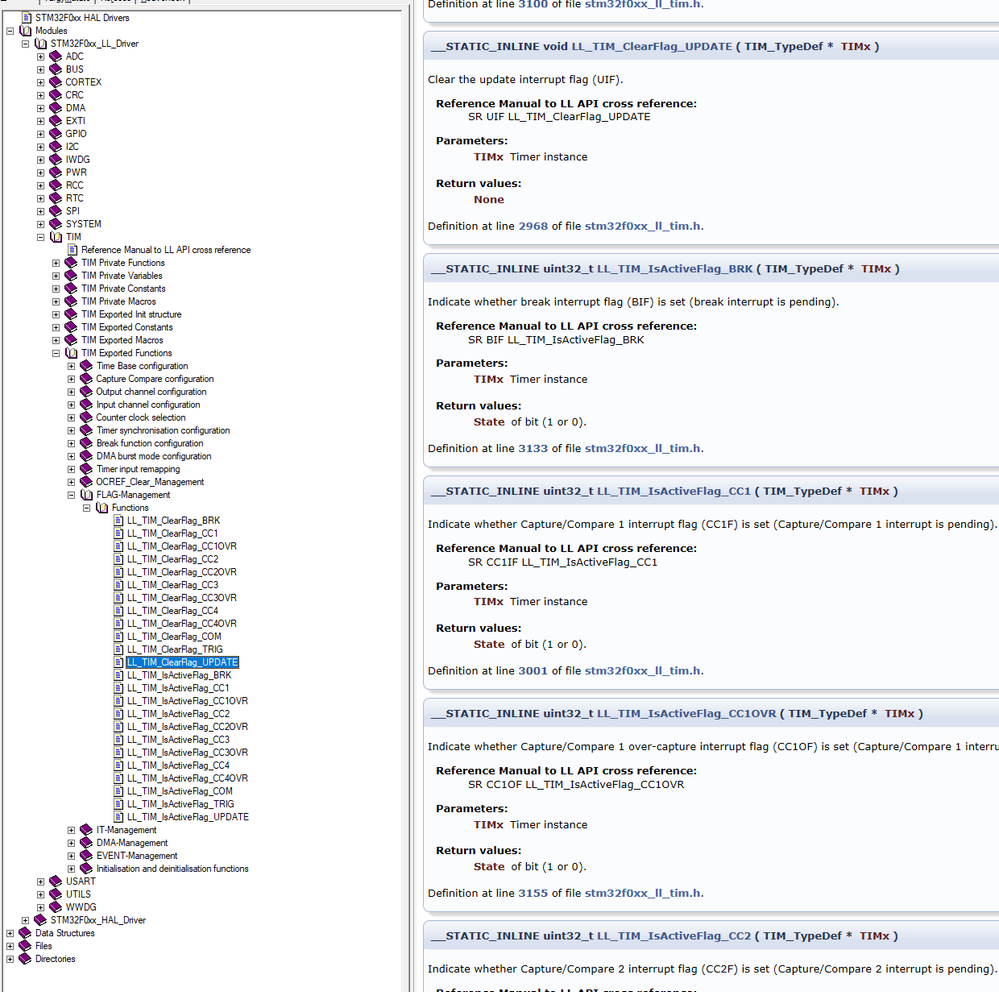Select Counter clock selection tree item
Image resolution: width=999 pixels, height=992 pixels.
pos(141,417)
